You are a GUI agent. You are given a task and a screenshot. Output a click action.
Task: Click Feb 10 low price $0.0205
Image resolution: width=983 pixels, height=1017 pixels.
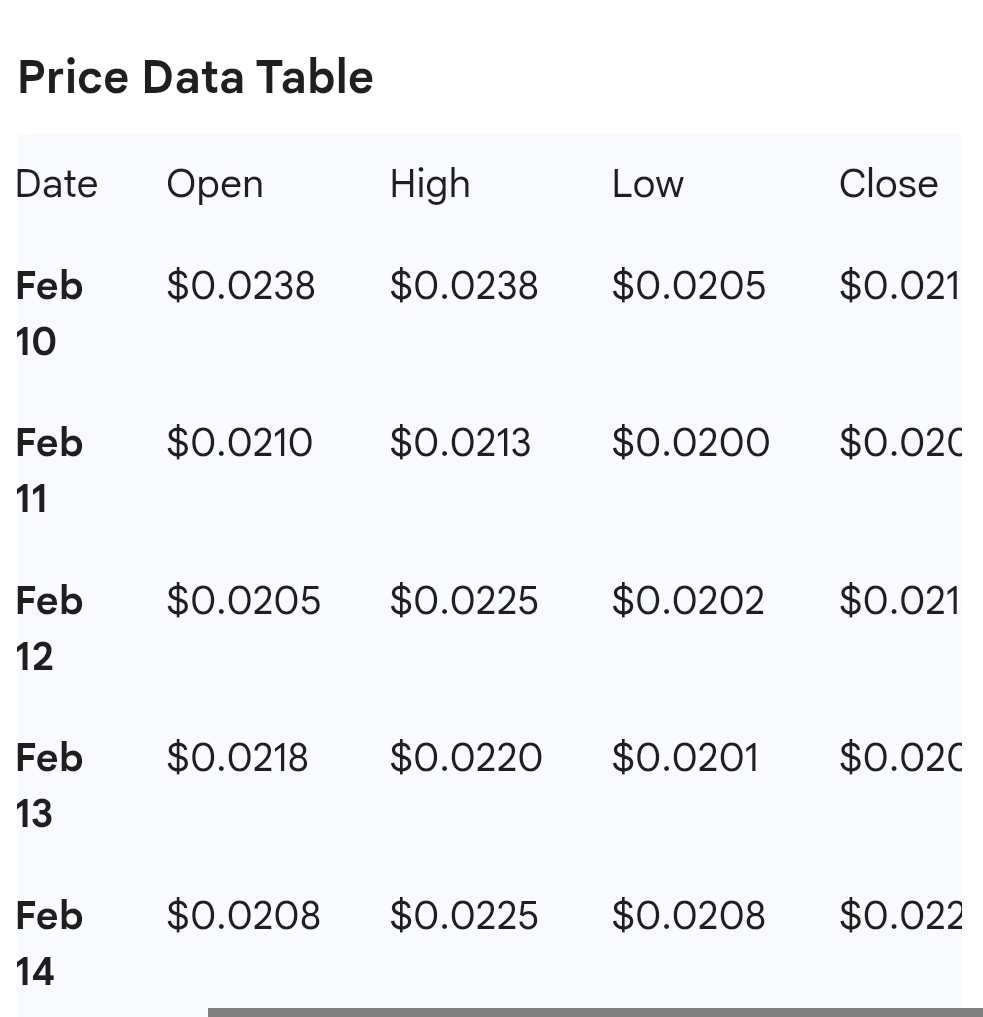coord(688,286)
